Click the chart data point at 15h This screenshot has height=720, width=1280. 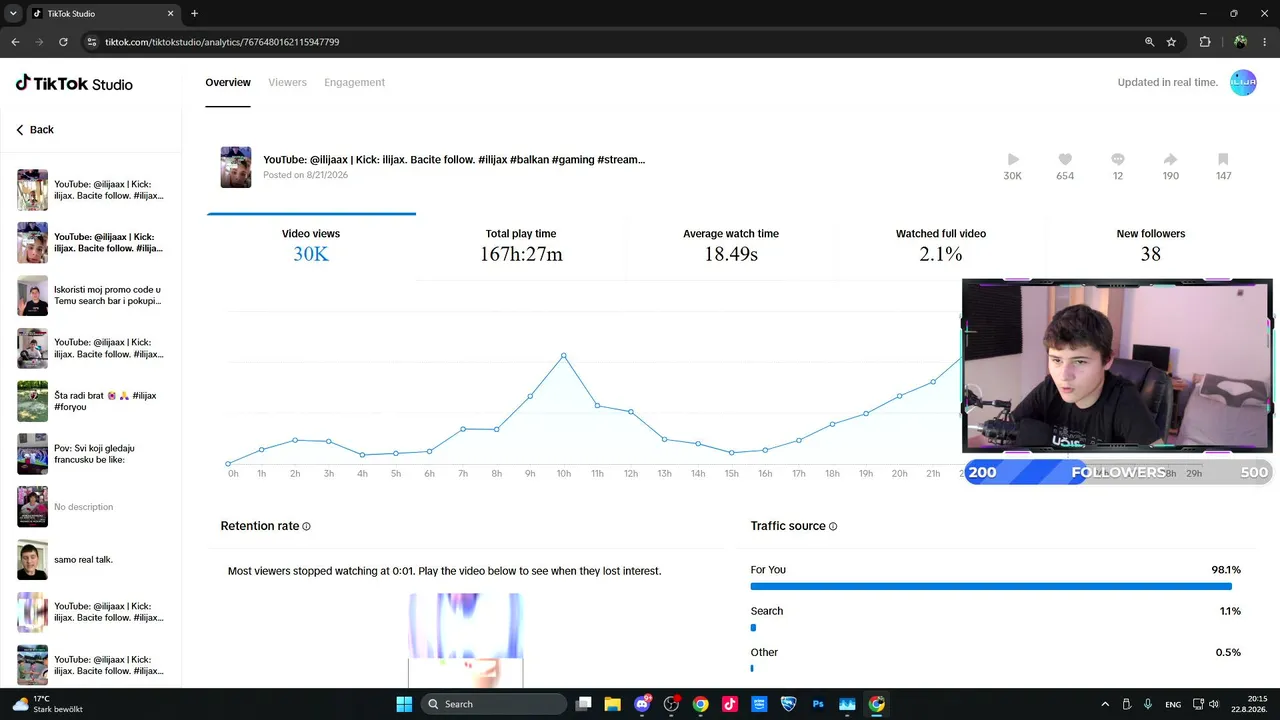pyautogui.click(x=732, y=453)
